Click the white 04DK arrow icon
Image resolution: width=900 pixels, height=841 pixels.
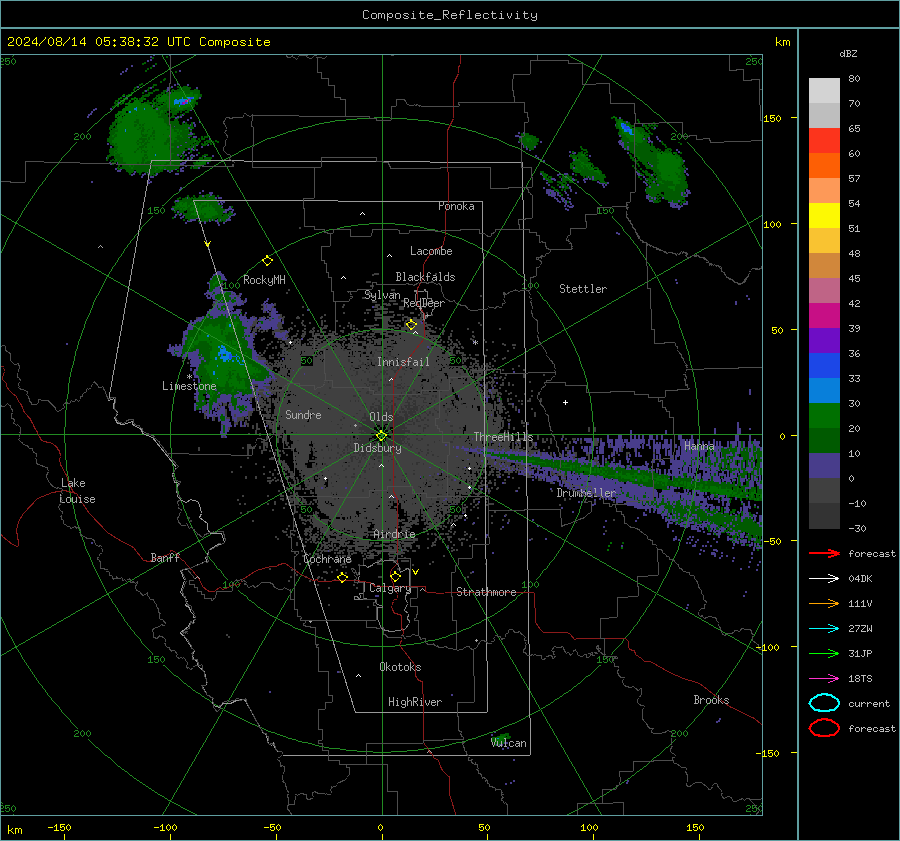[x=824, y=579]
